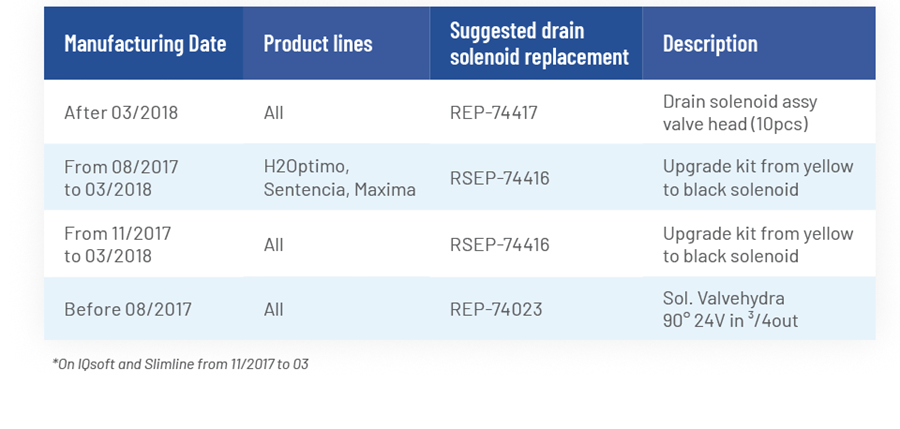The width and height of the screenshot is (900, 429).
Task: Select the Suggested drain solenoid replacement header
Action: point(539,44)
